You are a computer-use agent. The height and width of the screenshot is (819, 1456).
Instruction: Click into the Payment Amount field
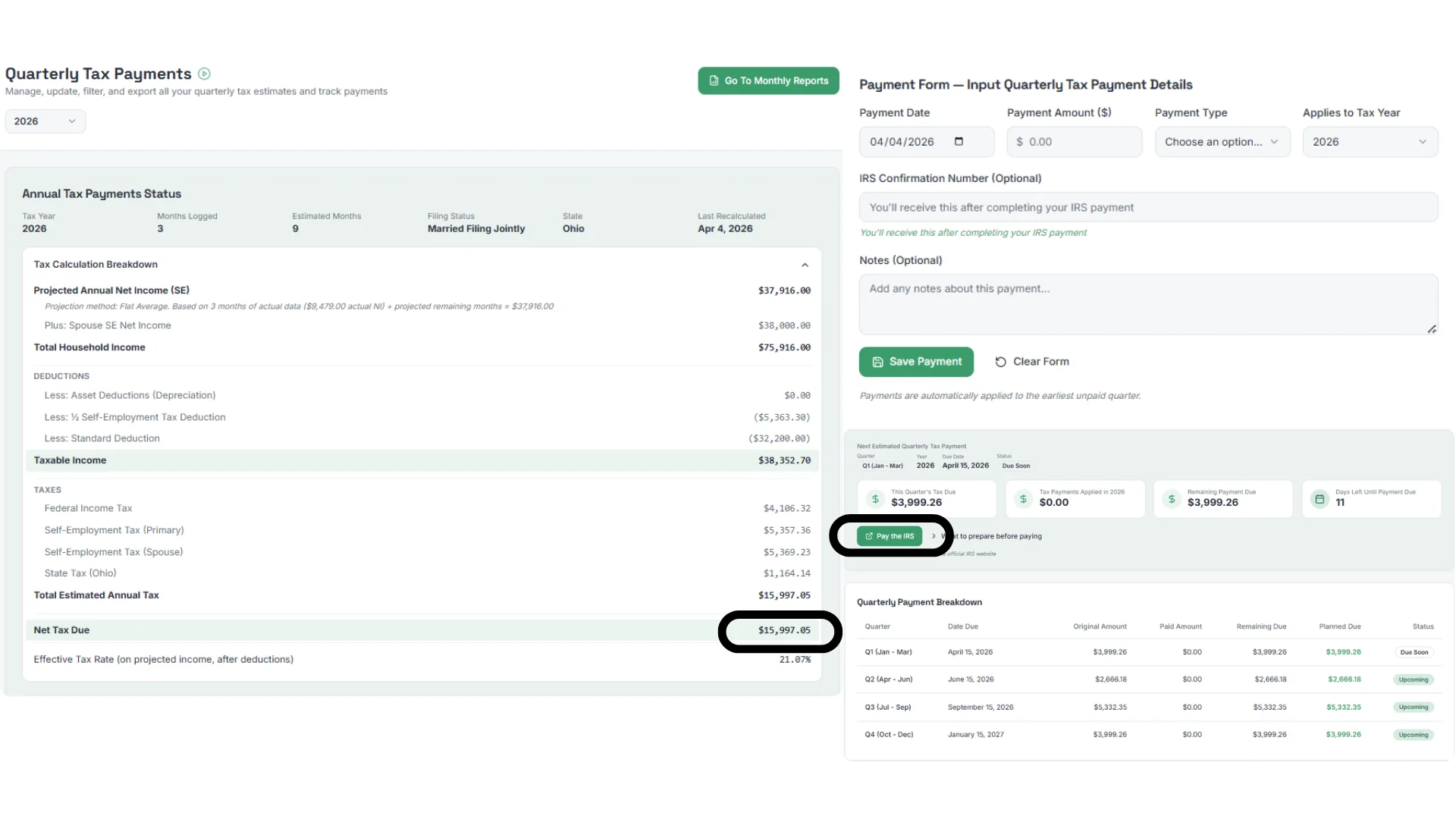click(x=1074, y=142)
